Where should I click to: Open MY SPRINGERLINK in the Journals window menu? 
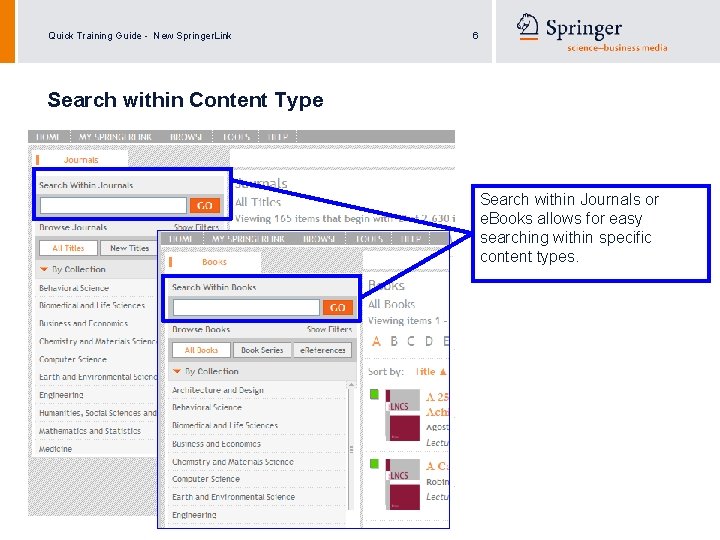point(115,137)
